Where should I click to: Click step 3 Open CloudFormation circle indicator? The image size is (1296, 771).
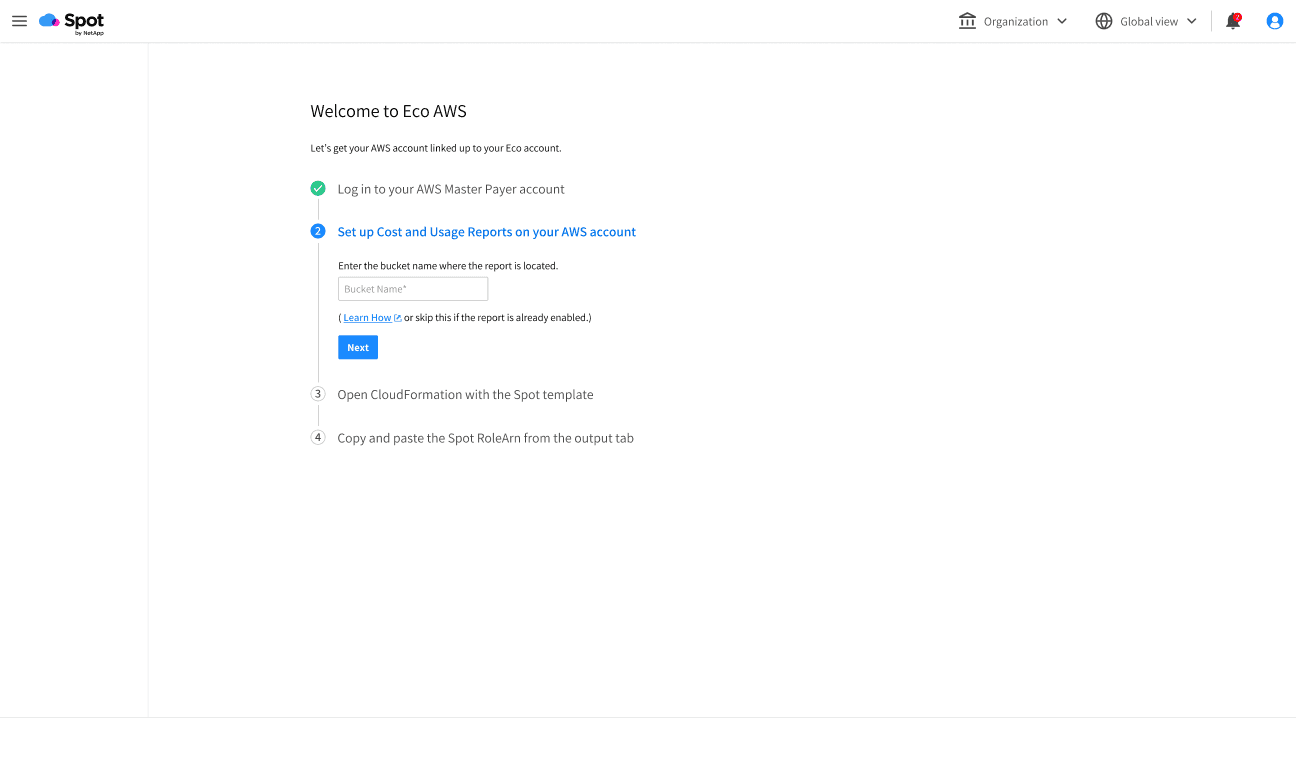pyautogui.click(x=318, y=394)
